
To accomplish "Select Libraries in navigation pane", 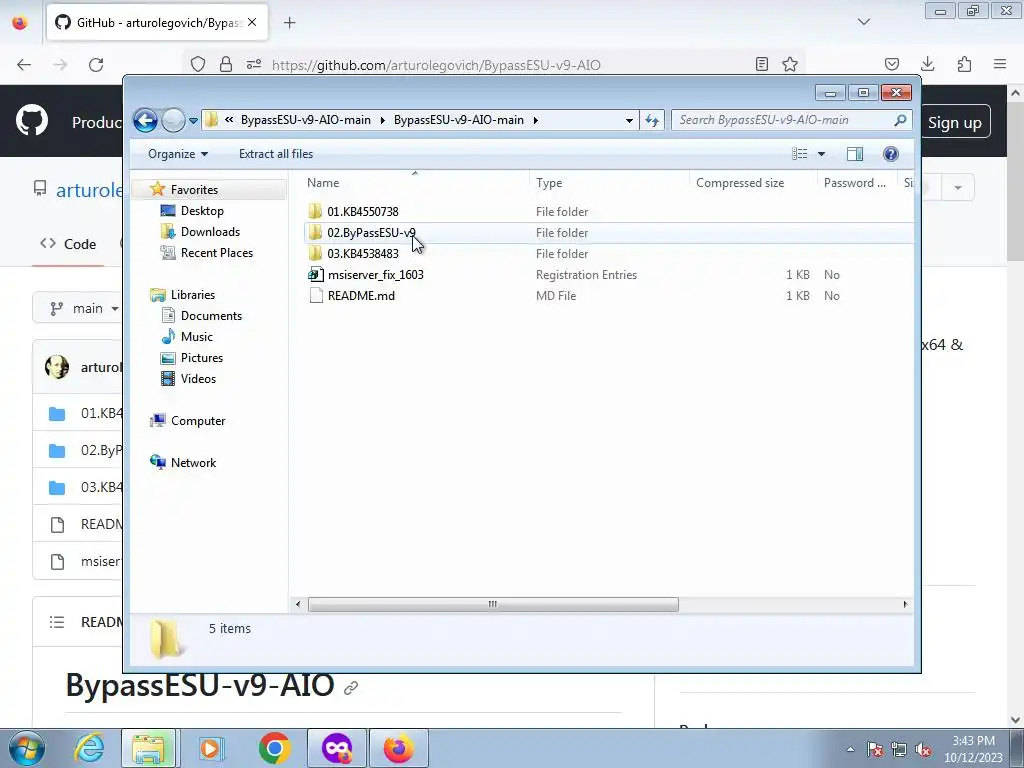I will click(193, 295).
